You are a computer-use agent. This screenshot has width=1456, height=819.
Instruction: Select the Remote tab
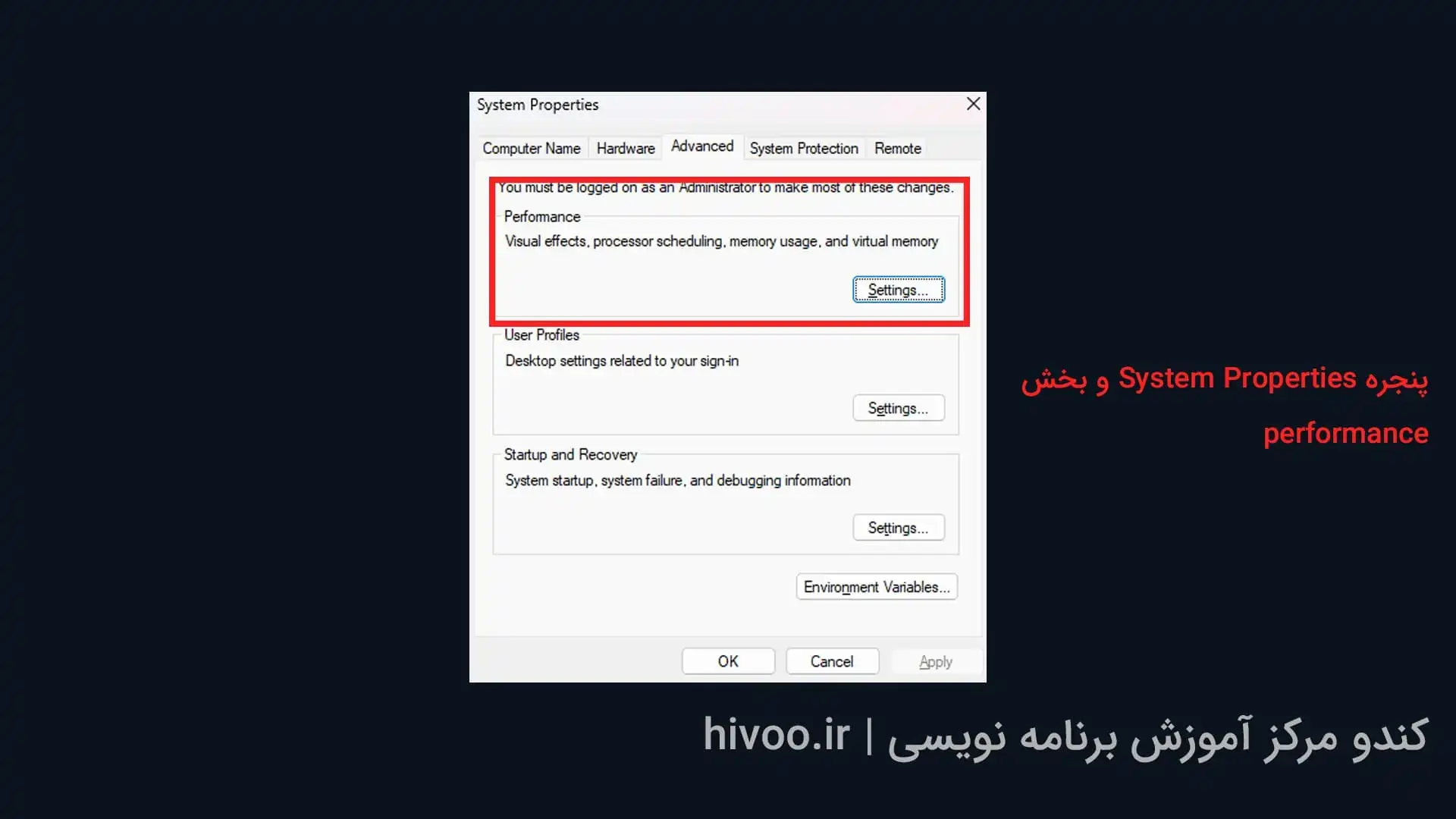pyautogui.click(x=898, y=148)
